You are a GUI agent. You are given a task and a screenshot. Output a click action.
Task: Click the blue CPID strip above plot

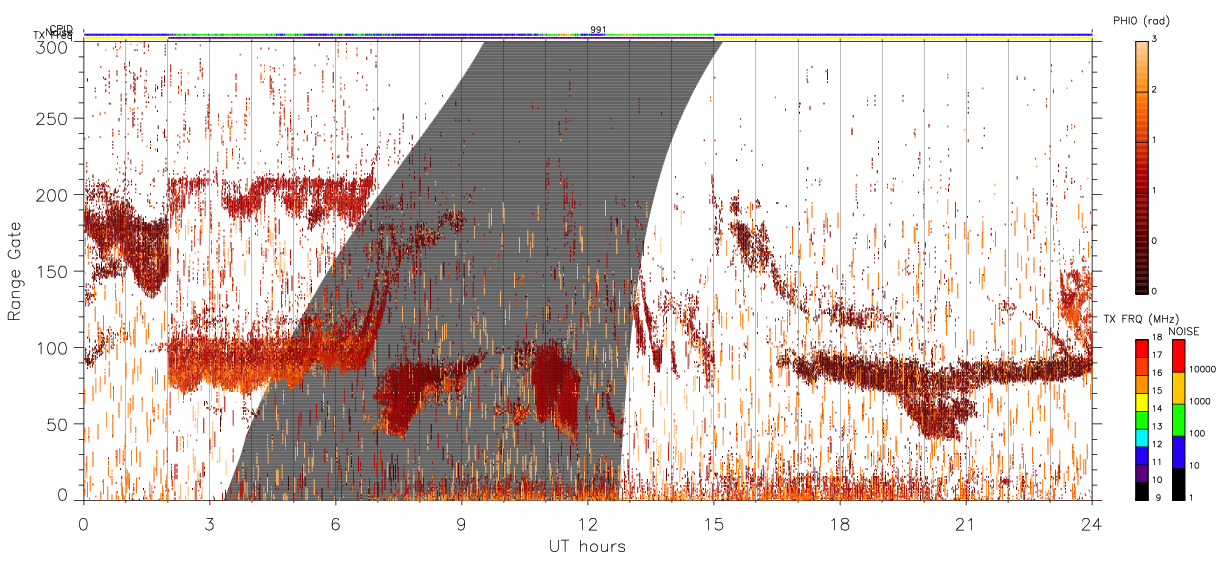587,34
